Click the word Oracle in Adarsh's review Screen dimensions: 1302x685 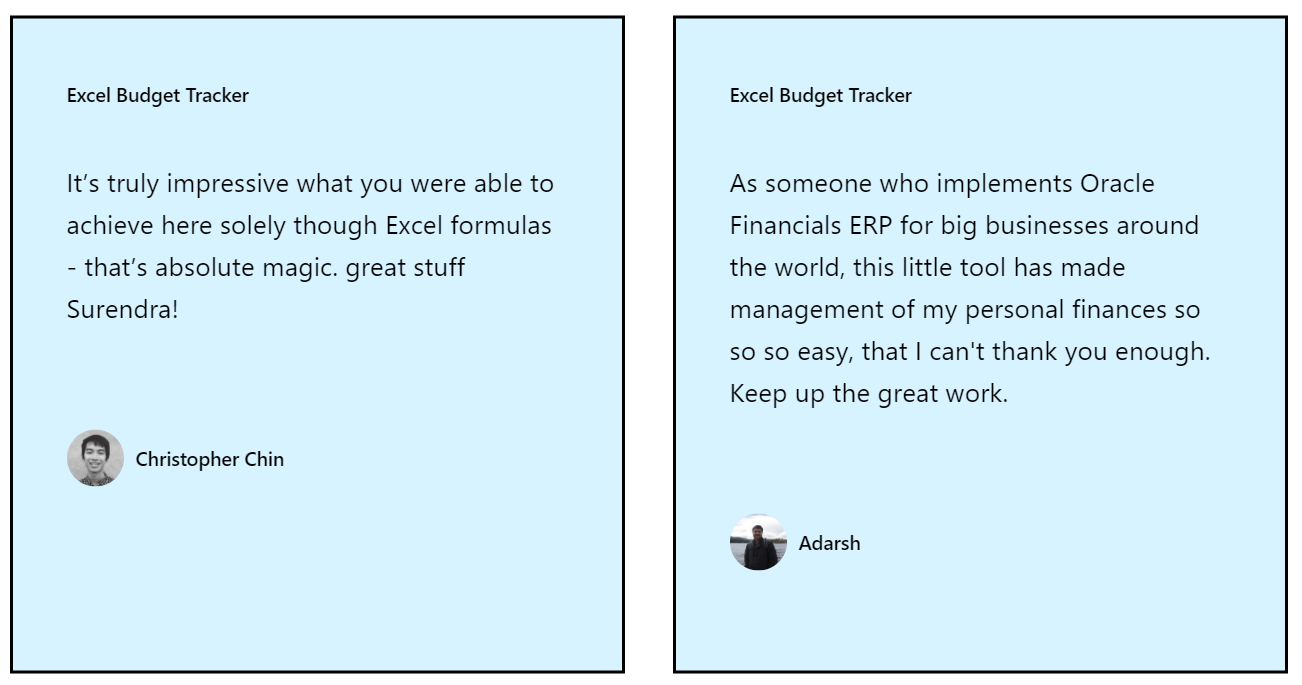[x=1117, y=184]
